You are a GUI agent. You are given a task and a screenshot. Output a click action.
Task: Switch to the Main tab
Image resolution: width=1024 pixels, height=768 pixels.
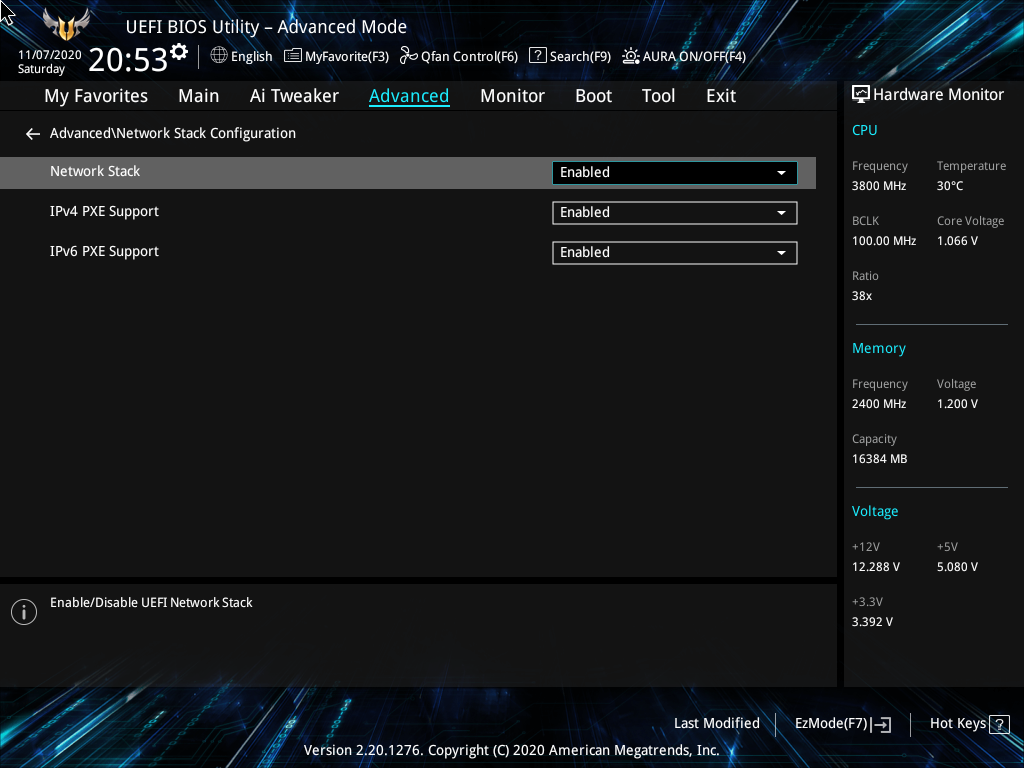pyautogui.click(x=199, y=96)
